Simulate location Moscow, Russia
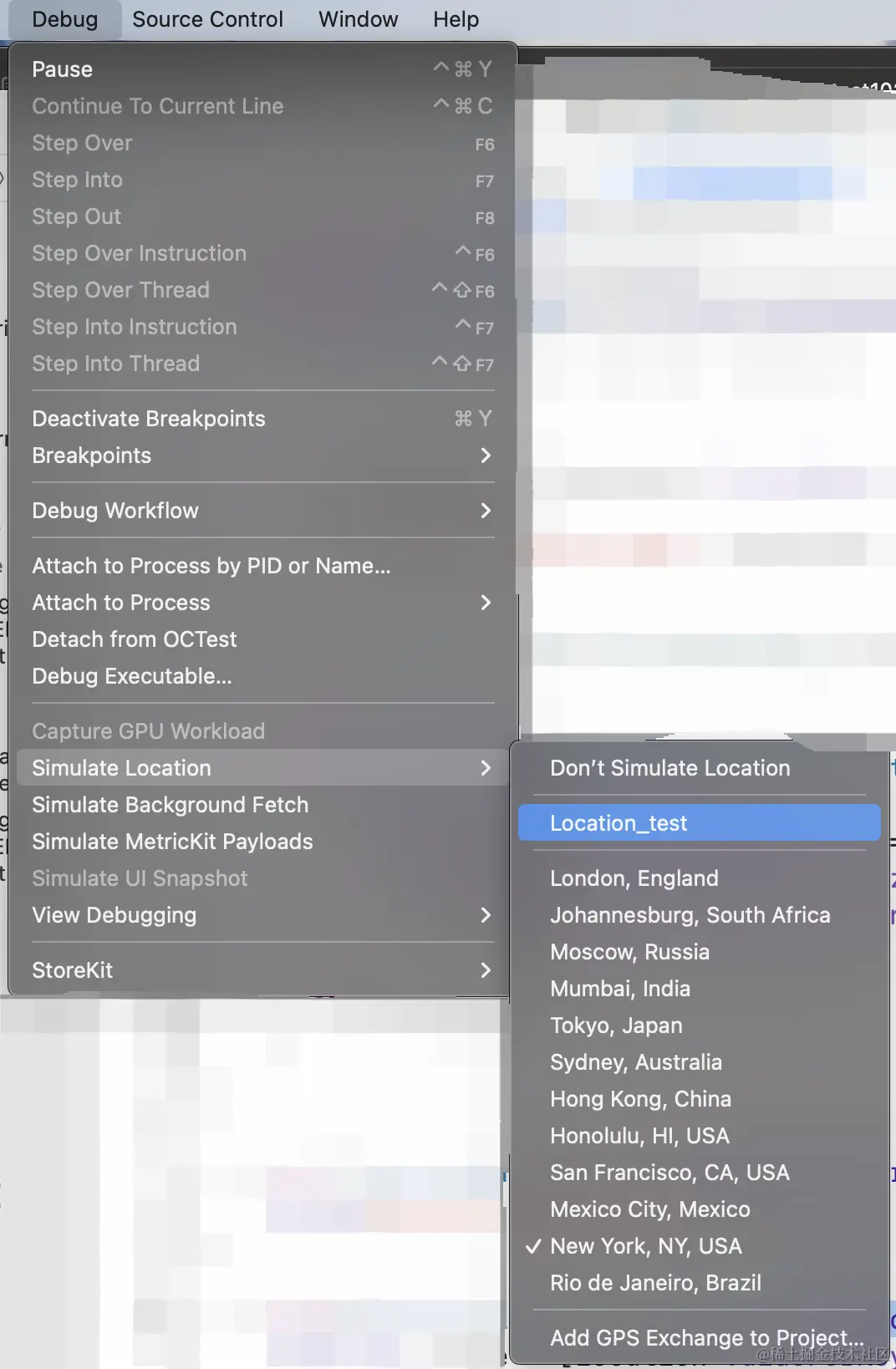This screenshot has width=896, height=1369. click(700, 952)
